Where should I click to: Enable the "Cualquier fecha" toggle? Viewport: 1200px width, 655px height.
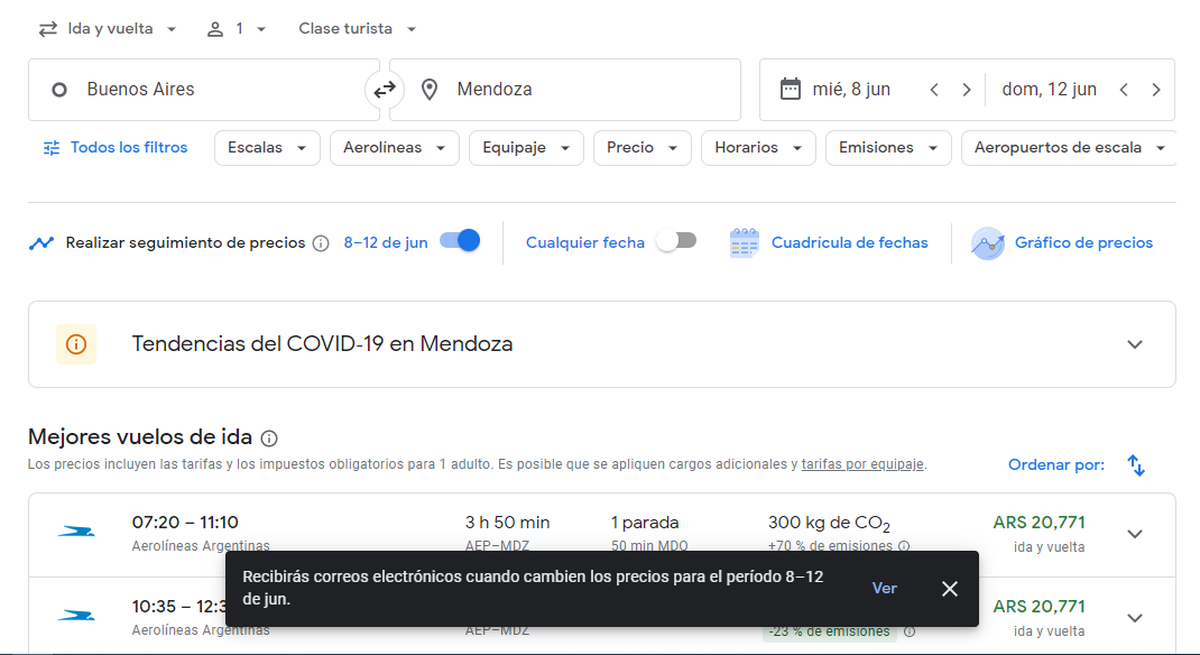pos(674,241)
